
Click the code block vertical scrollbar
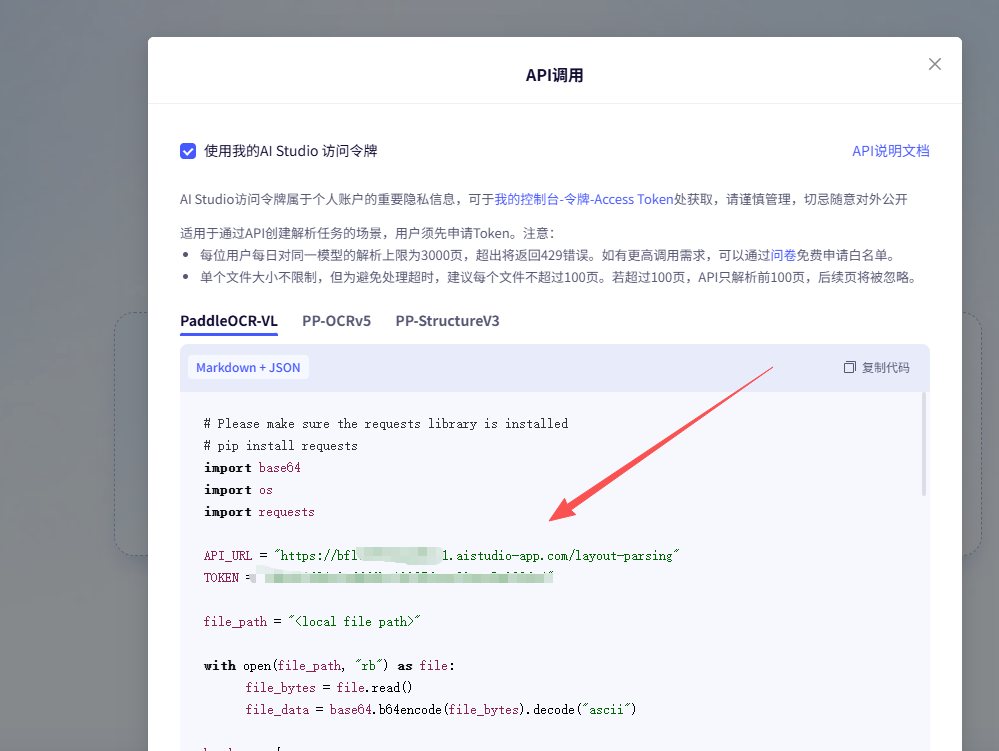coord(923,445)
